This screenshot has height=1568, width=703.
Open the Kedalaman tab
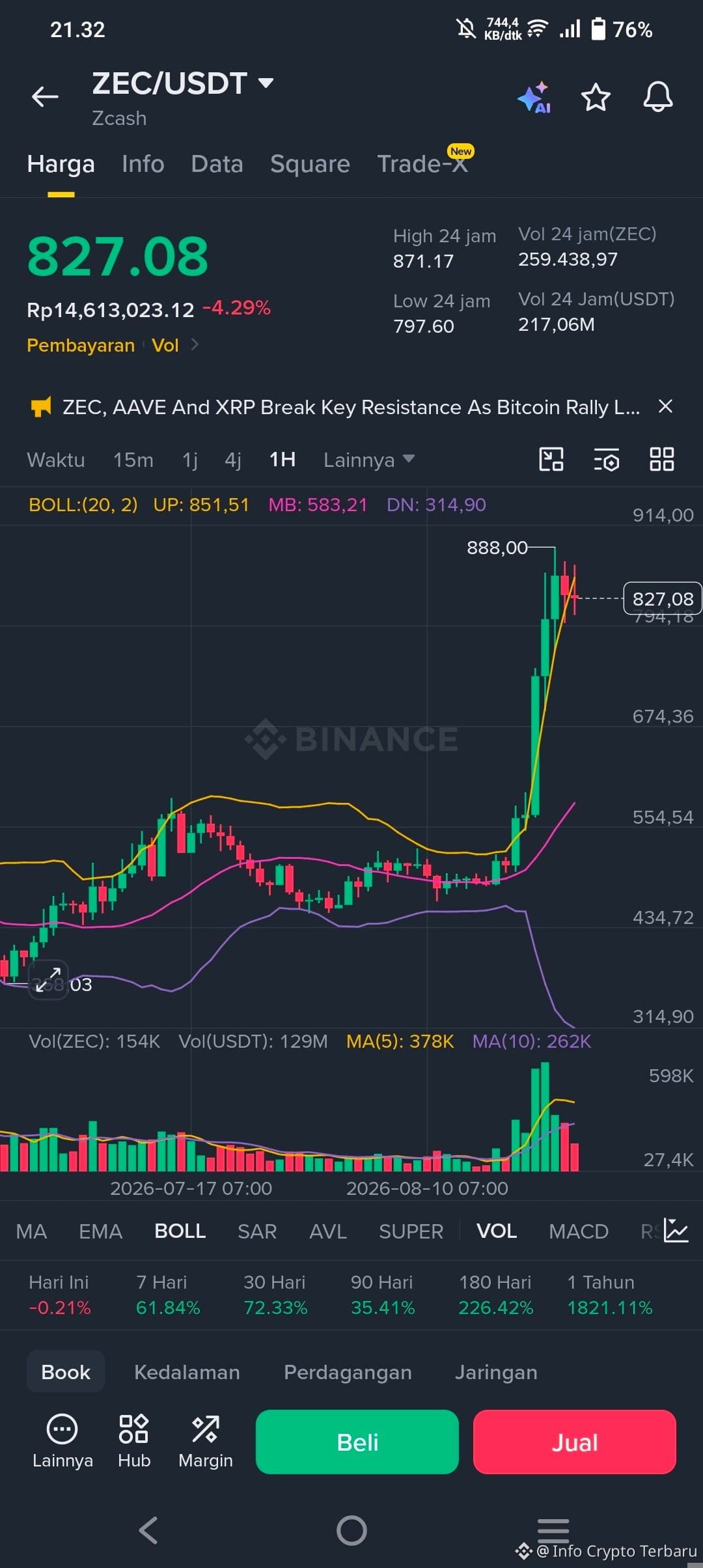pyautogui.click(x=187, y=1371)
